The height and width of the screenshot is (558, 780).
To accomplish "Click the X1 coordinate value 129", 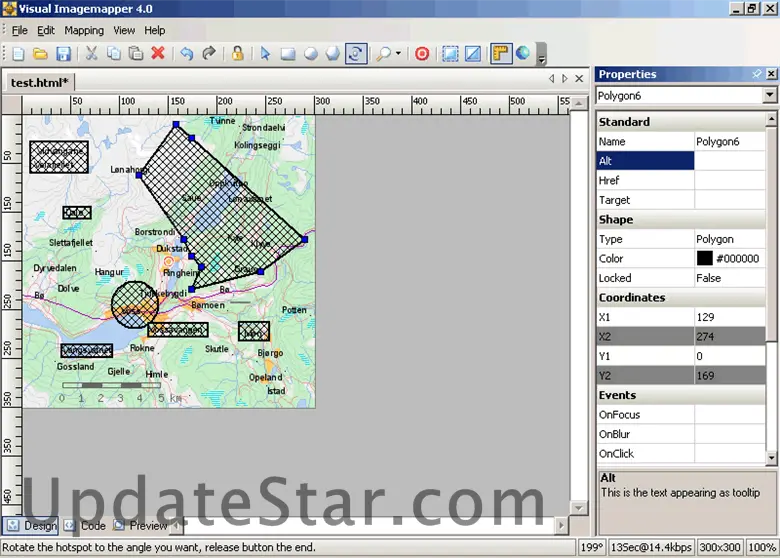I will 730,317.
